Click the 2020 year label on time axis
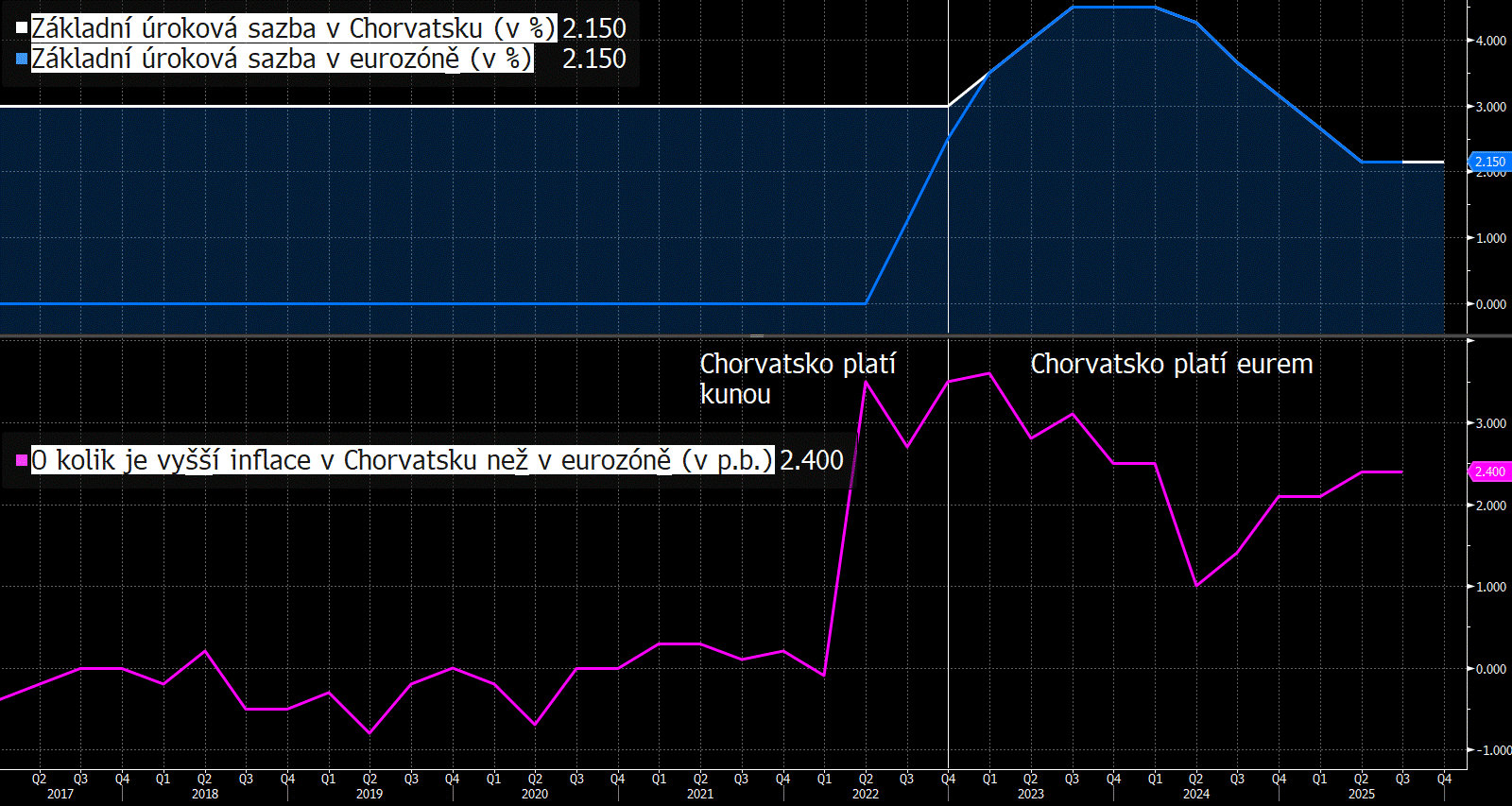1512x806 pixels. click(535, 794)
